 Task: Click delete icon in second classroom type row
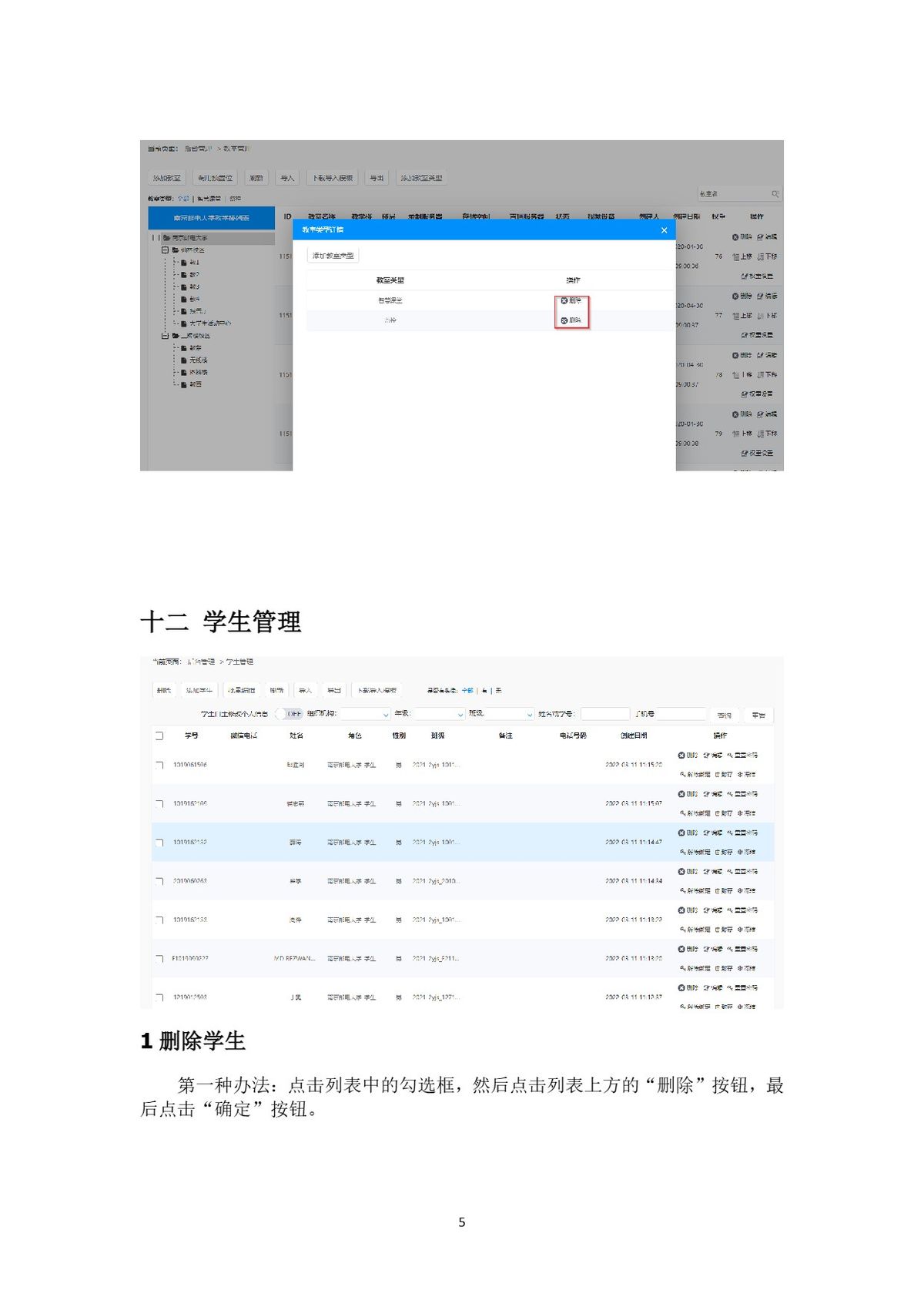pyautogui.click(x=564, y=320)
